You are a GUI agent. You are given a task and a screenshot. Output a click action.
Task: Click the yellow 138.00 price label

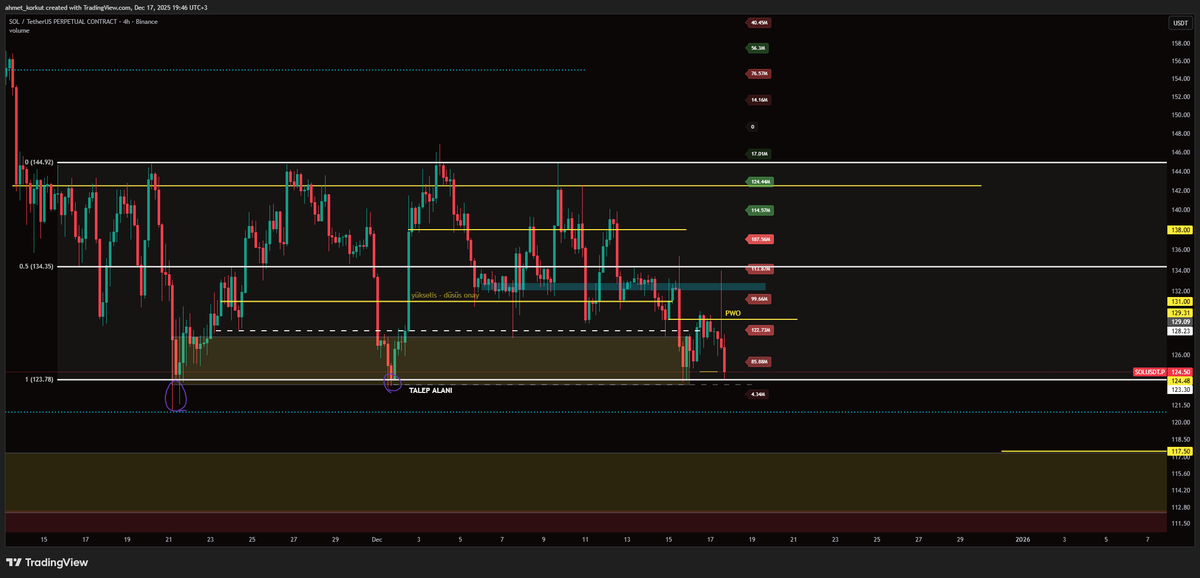click(x=1180, y=229)
